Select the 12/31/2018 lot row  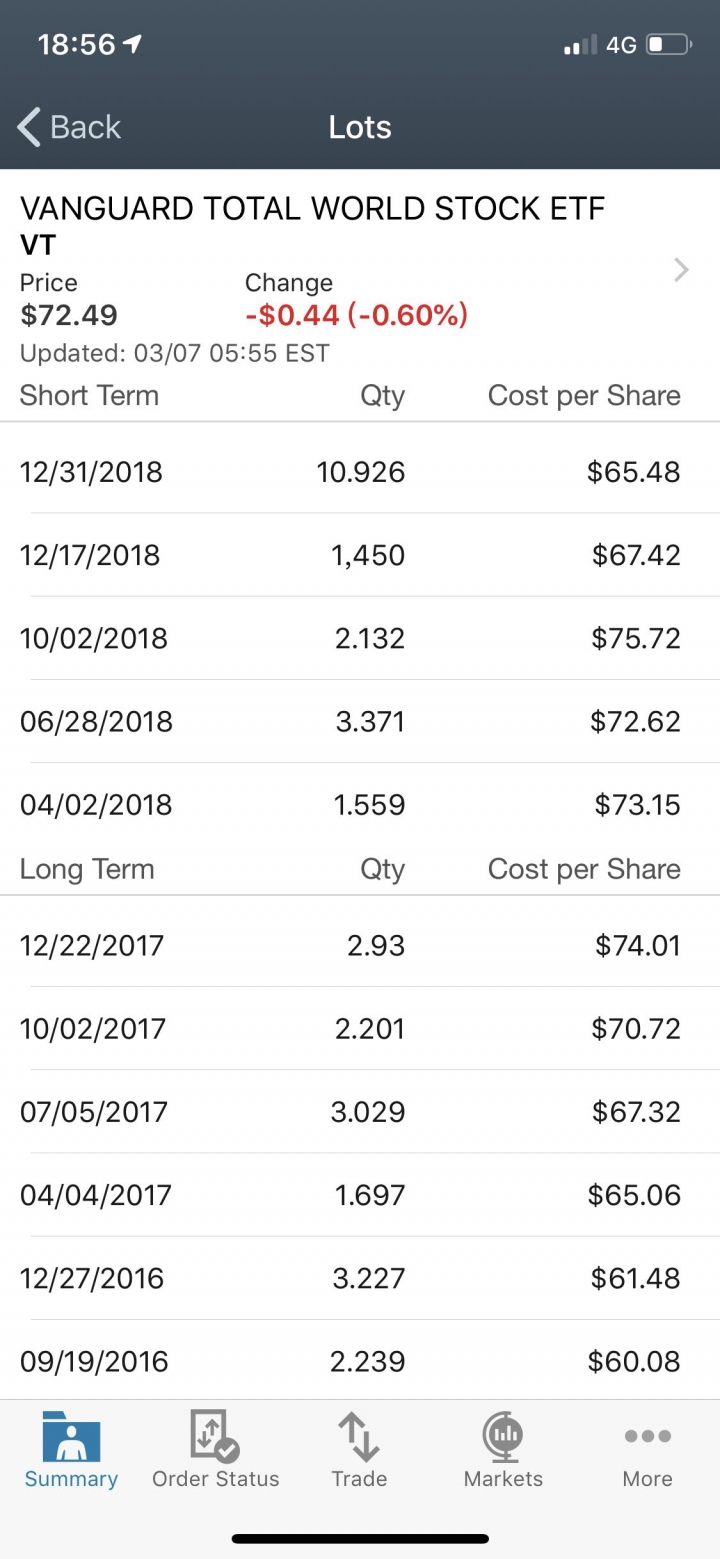click(360, 471)
